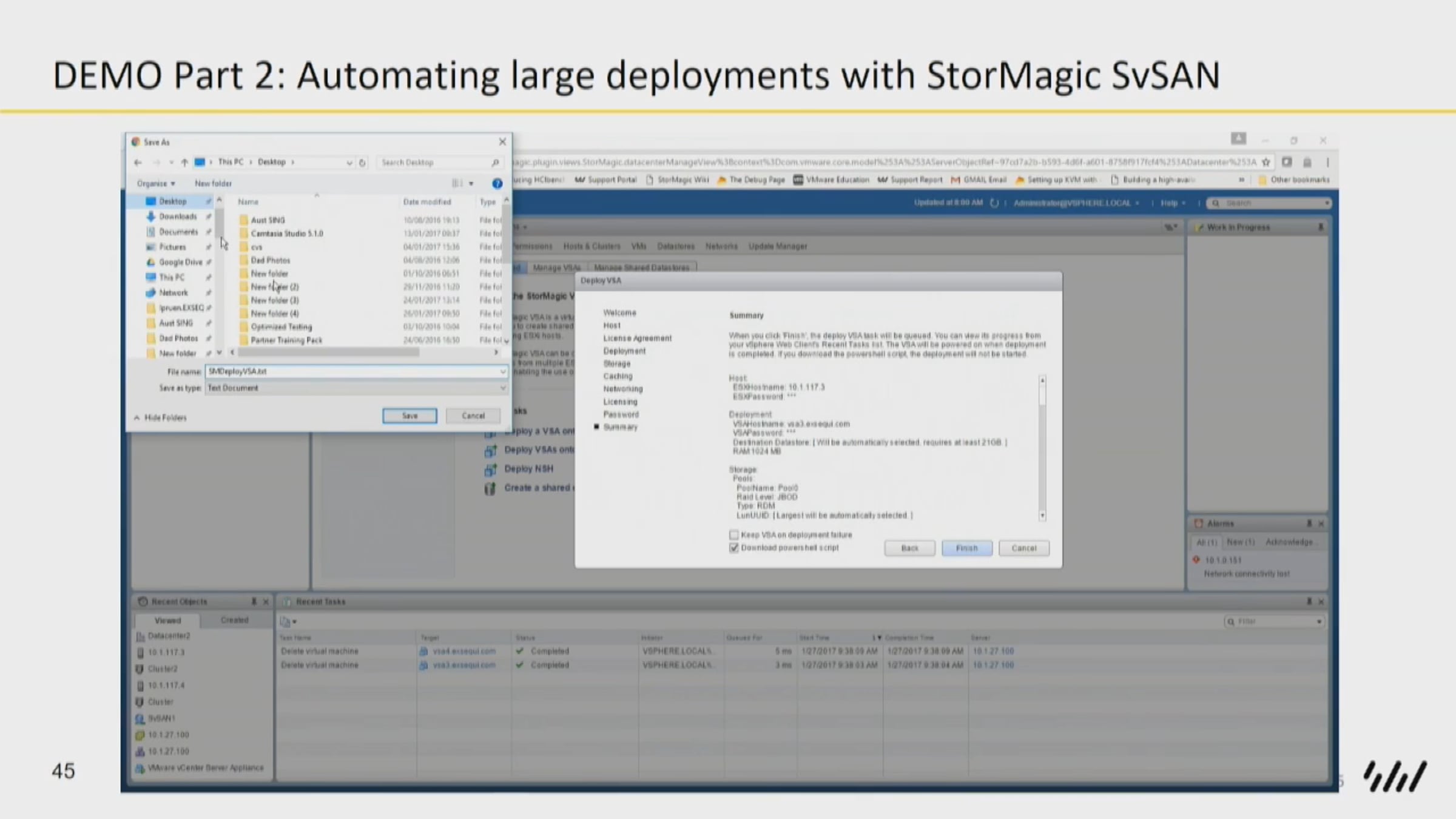Click Save in the Save As dialog
Screen dimensions: 1456x819
(x=409, y=416)
